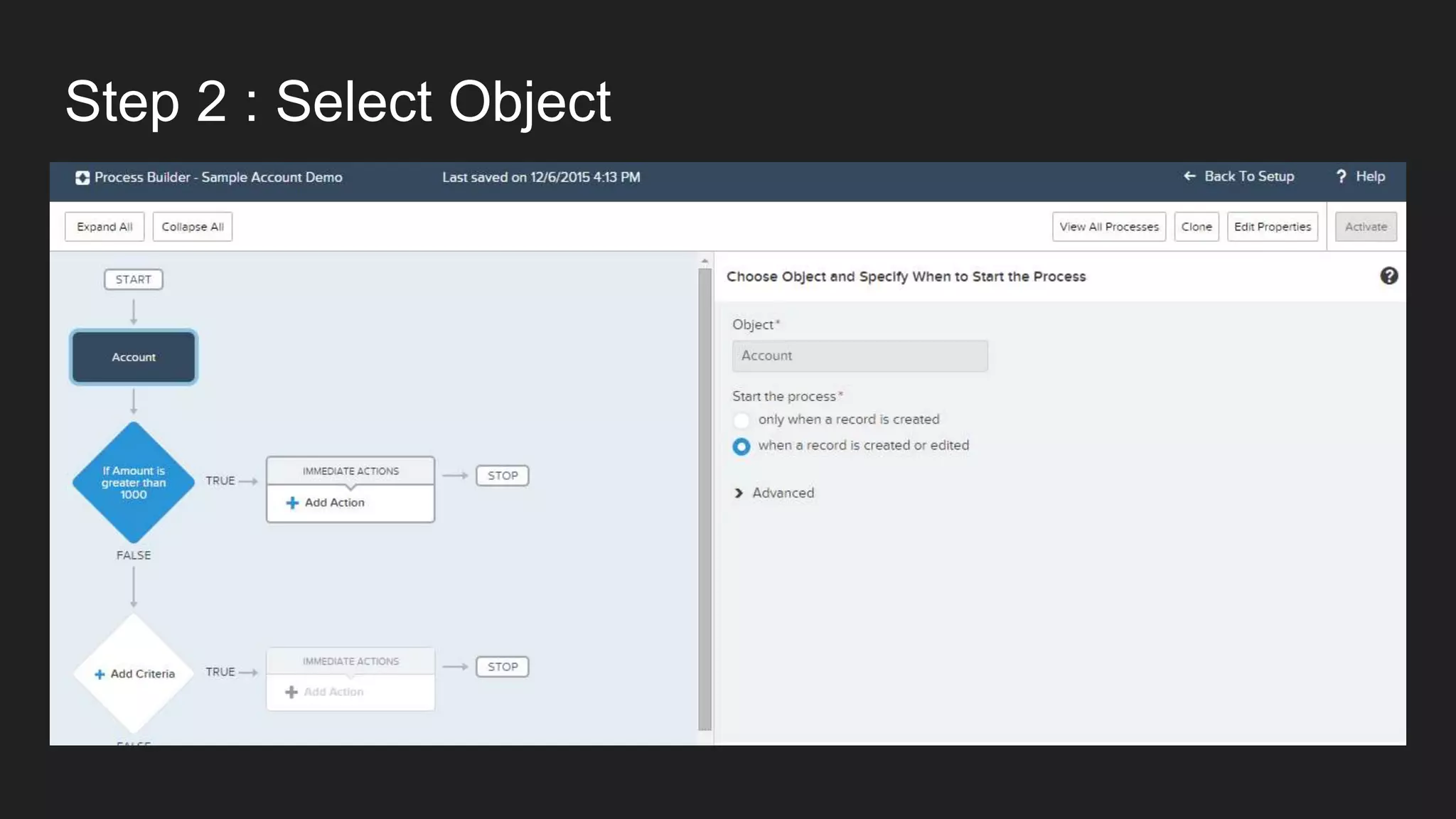
Task: Click Add Criteria diamond text
Action: point(142,674)
